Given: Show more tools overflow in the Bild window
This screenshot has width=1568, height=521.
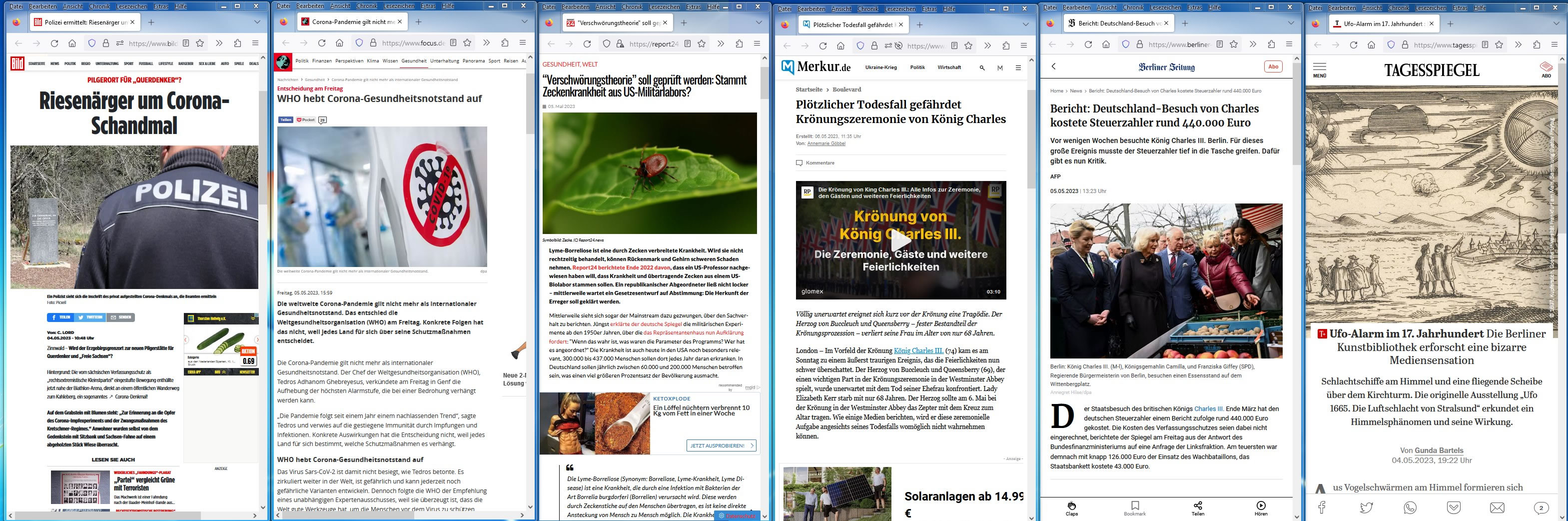Looking at the screenshot, I should coord(219,43).
